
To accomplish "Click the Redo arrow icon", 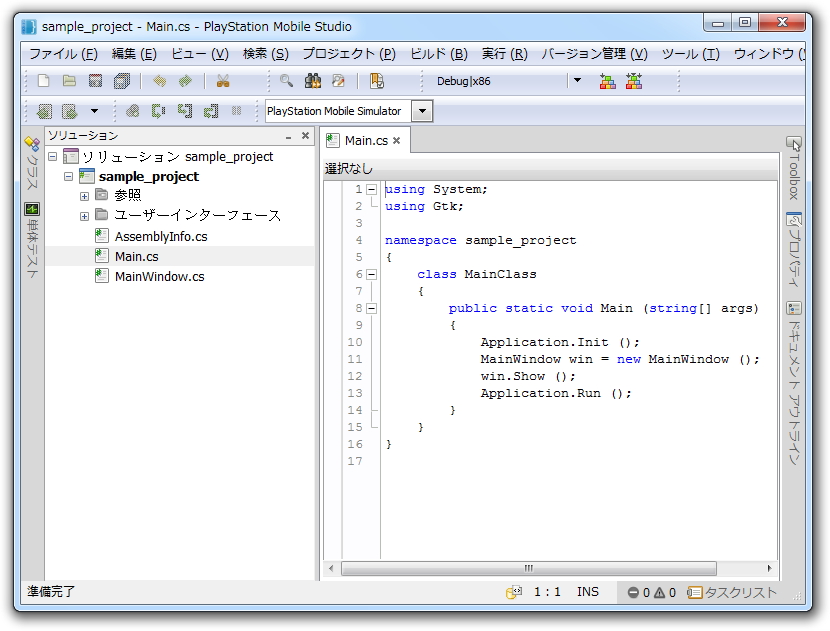I will [x=185, y=81].
